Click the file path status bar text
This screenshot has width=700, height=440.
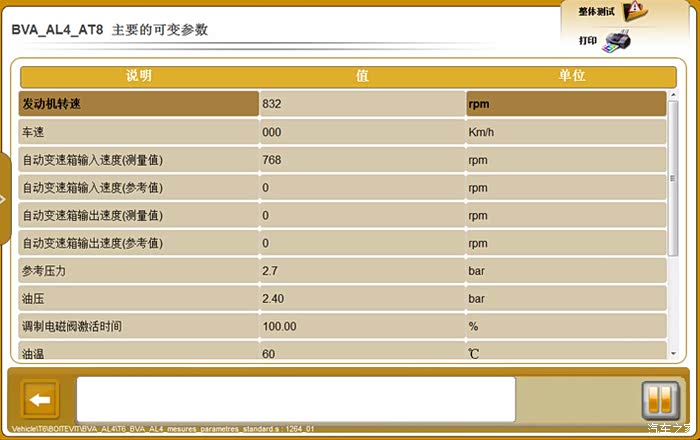(x=162, y=429)
